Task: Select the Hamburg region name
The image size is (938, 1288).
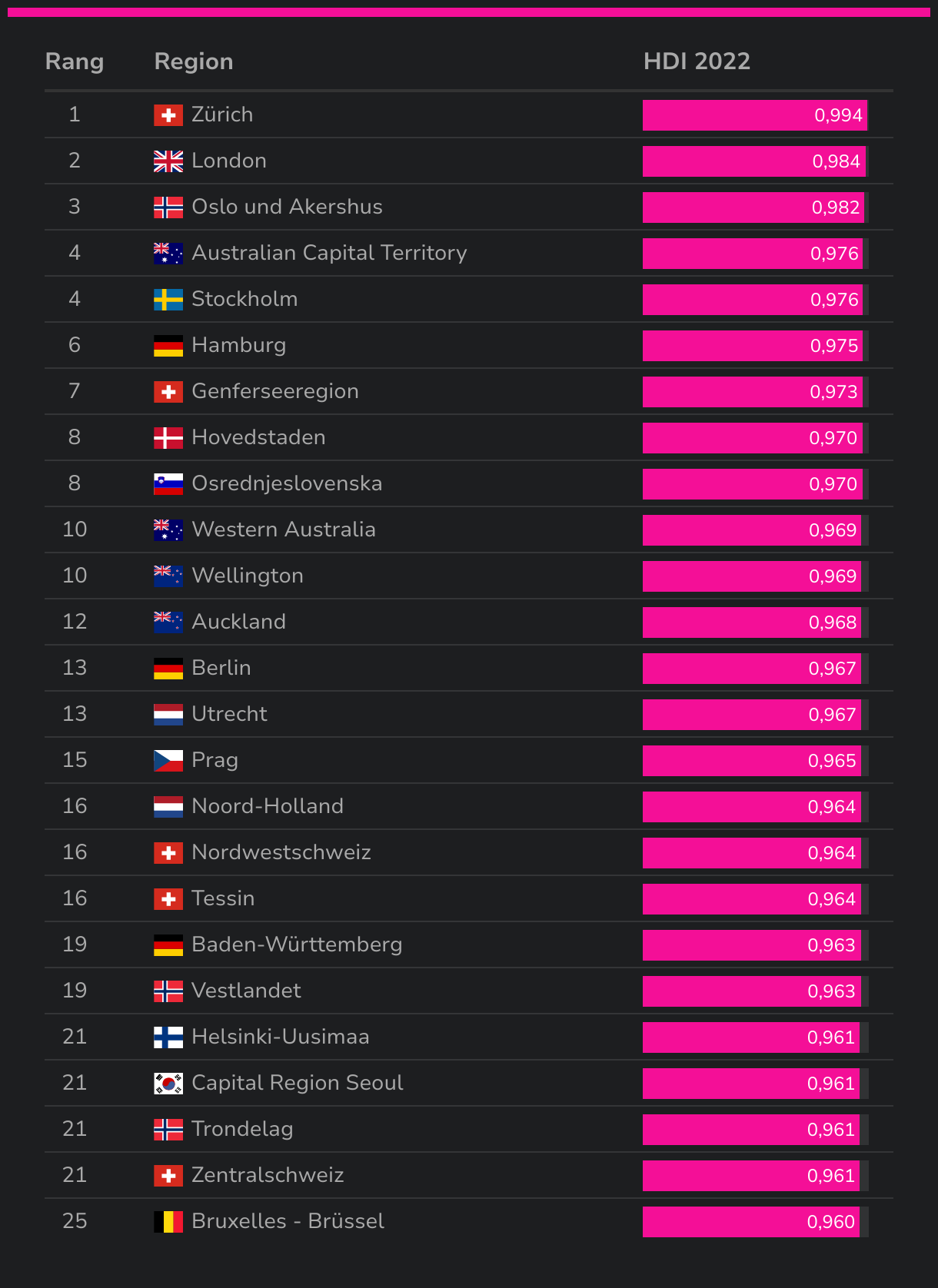Action: point(238,345)
